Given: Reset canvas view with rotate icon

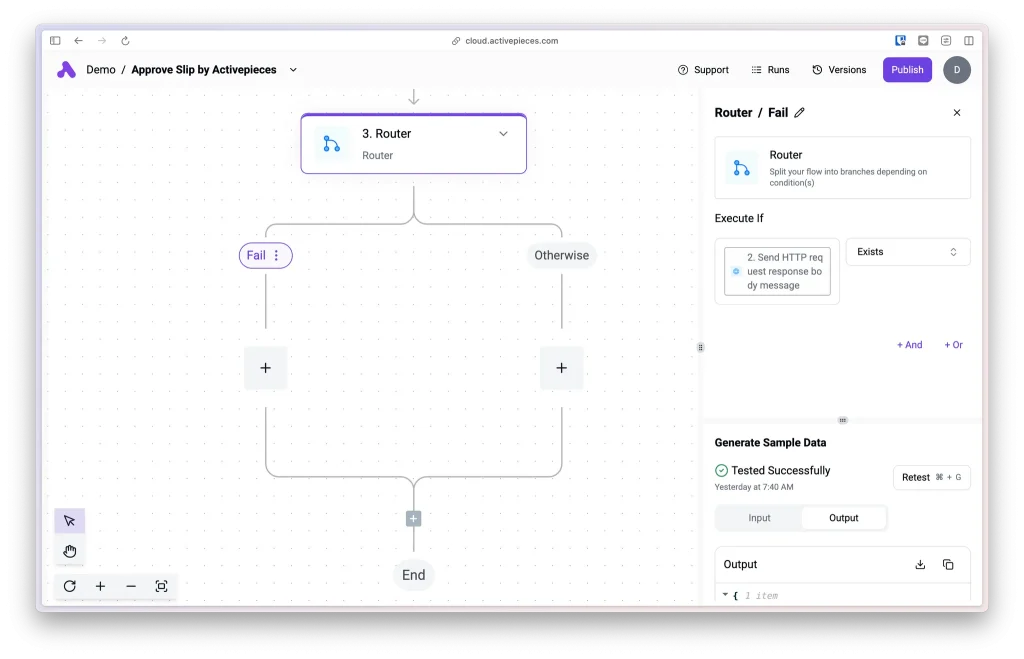Looking at the screenshot, I should tap(70, 586).
